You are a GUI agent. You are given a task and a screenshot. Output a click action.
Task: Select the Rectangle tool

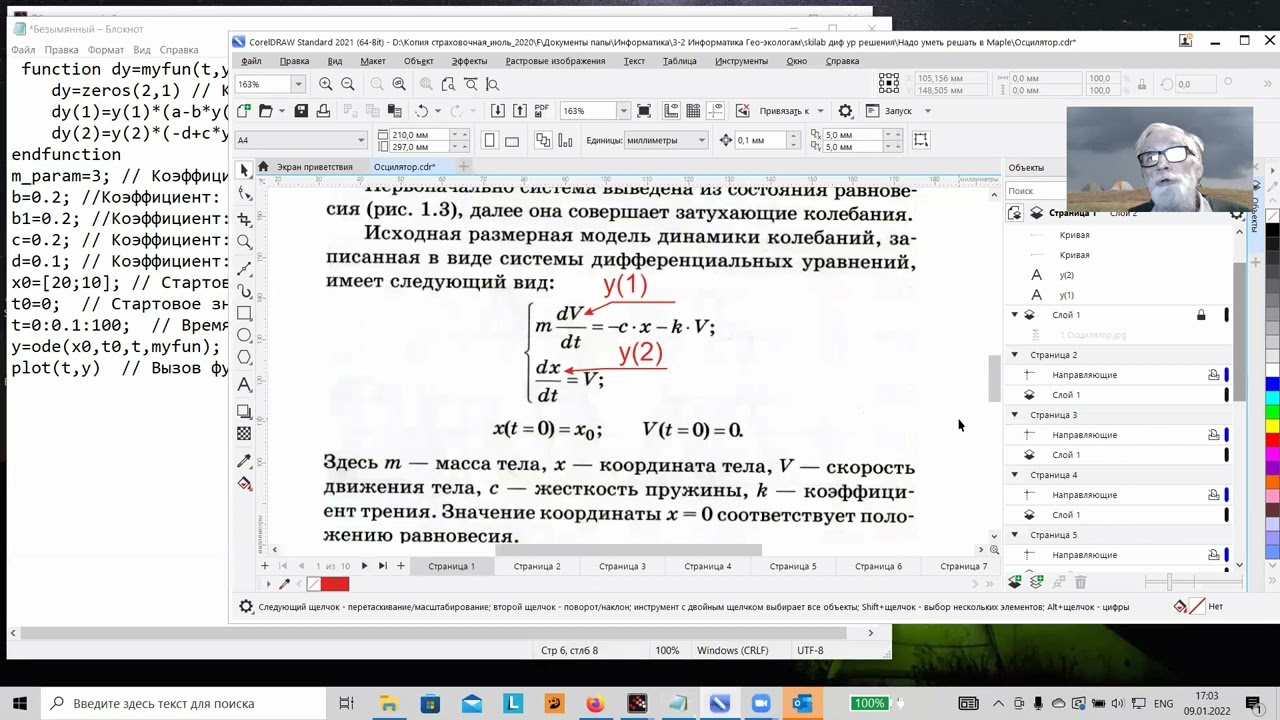pos(244,314)
